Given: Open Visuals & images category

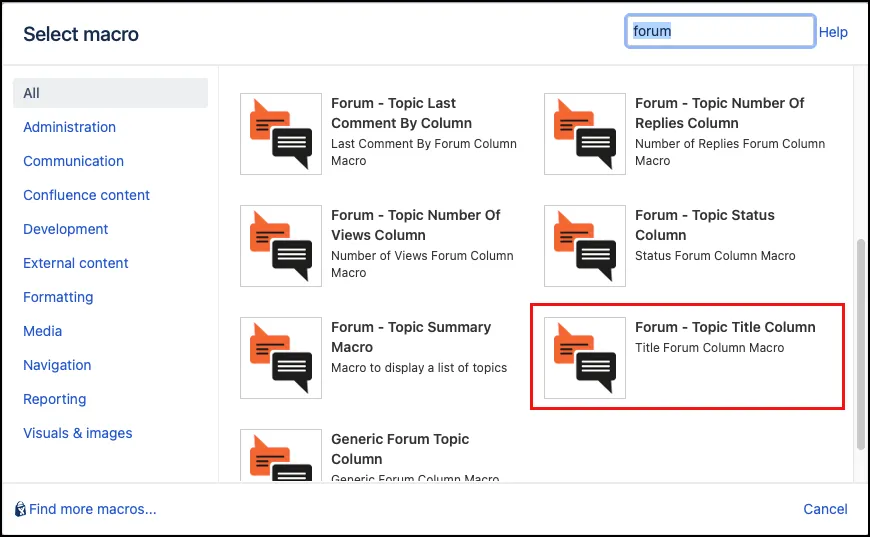Looking at the screenshot, I should (x=78, y=433).
